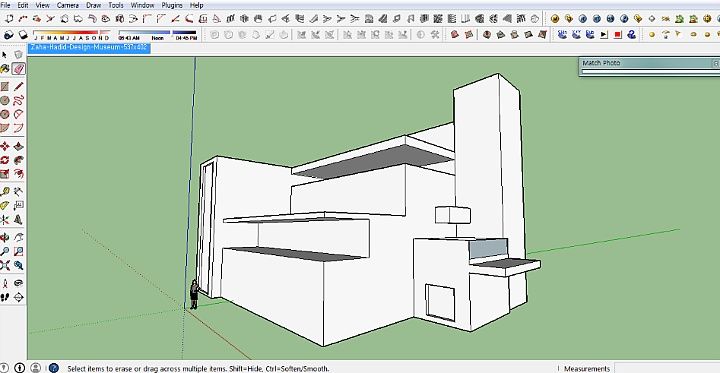Select the Rectangle drawing tool
The height and width of the screenshot is (373, 720).
pyautogui.click(x=5, y=87)
